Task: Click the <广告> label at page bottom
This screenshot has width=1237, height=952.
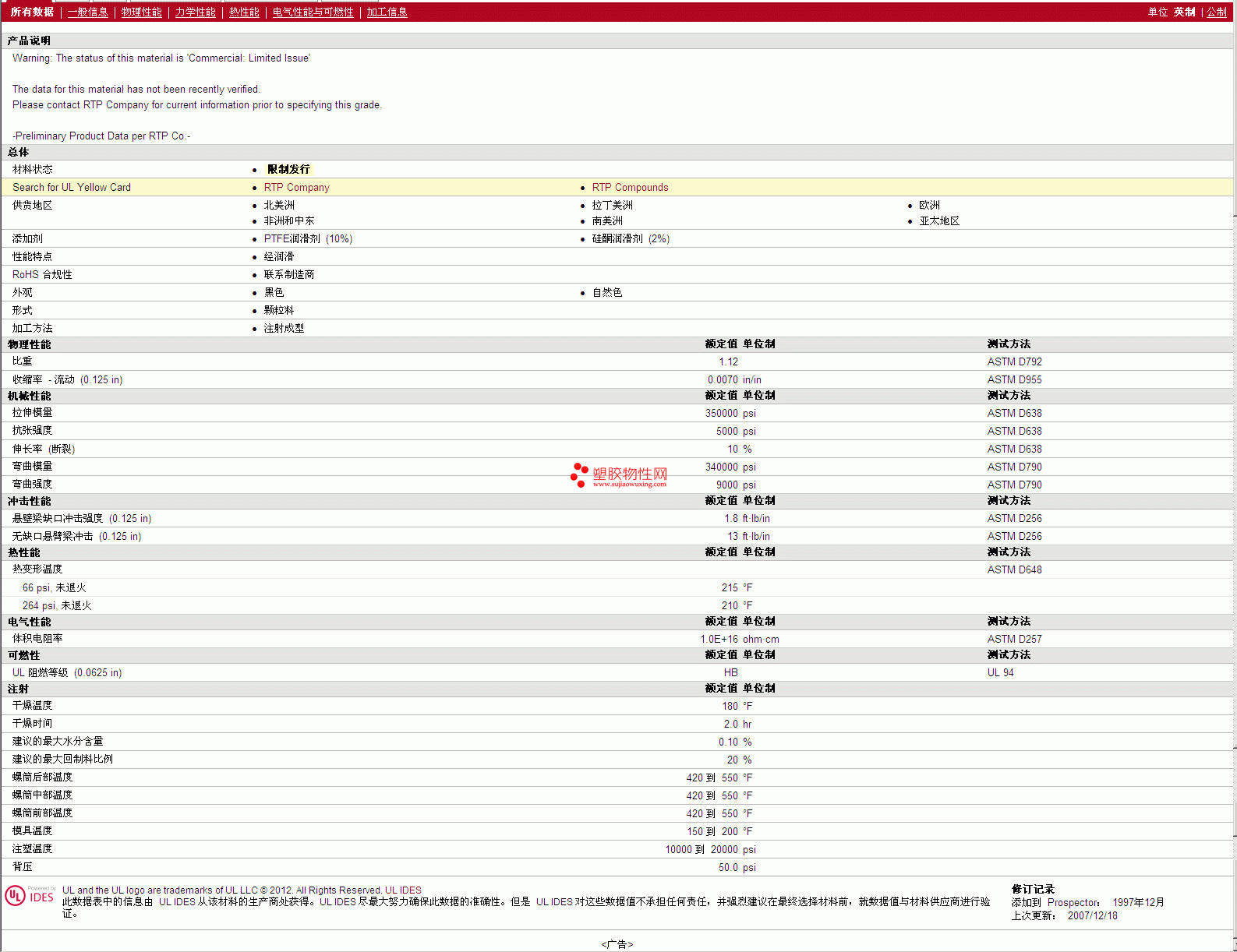Action: 617,944
